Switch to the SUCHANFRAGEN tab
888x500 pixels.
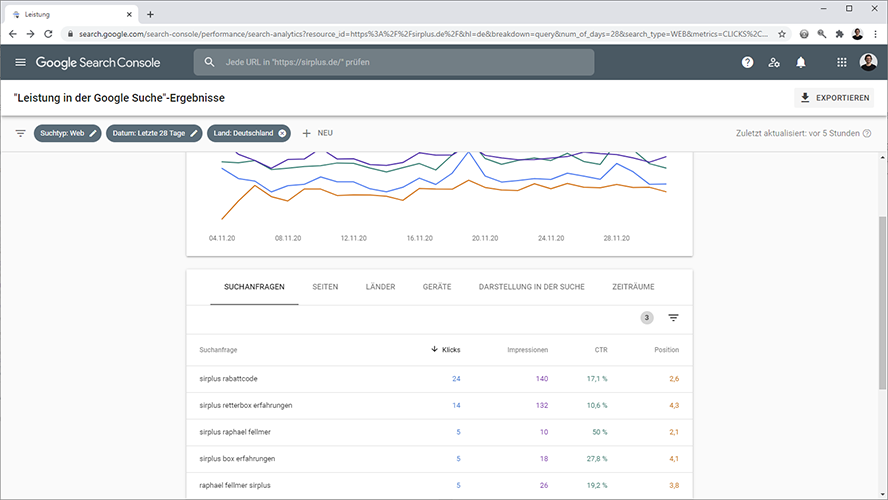(x=254, y=287)
